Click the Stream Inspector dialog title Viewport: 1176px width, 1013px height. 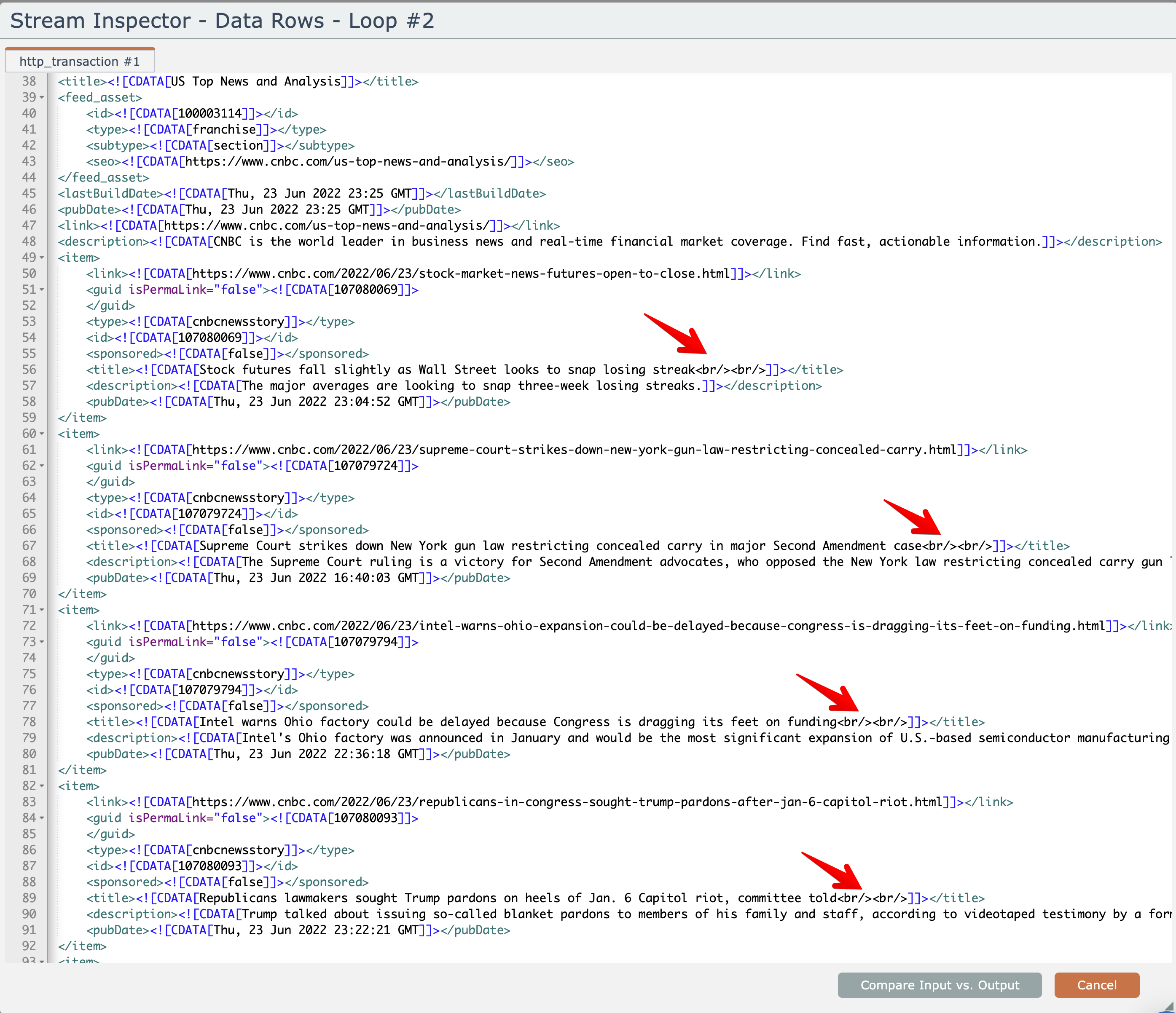click(x=222, y=20)
